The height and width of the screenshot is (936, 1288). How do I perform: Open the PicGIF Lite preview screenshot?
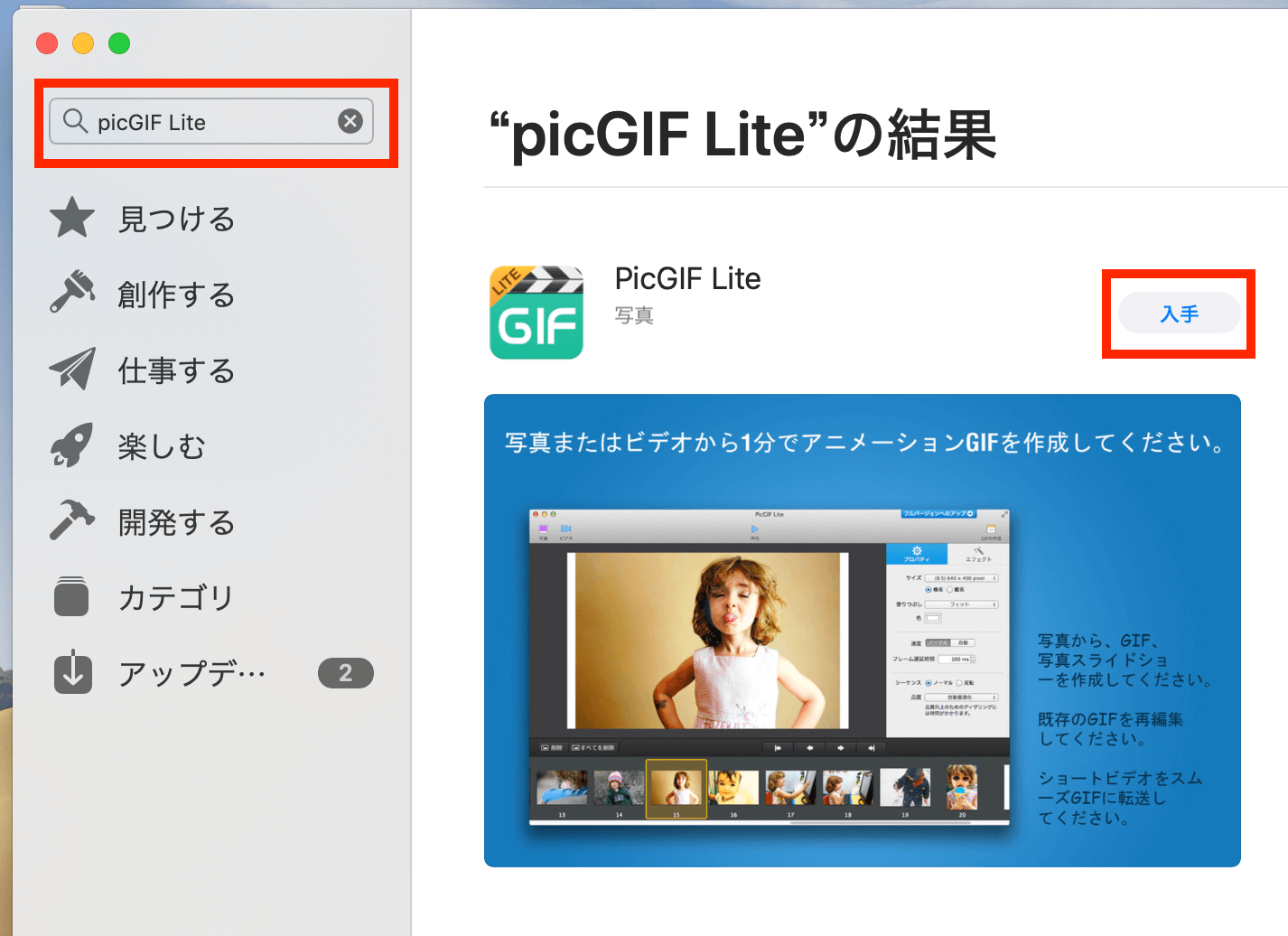point(863,631)
